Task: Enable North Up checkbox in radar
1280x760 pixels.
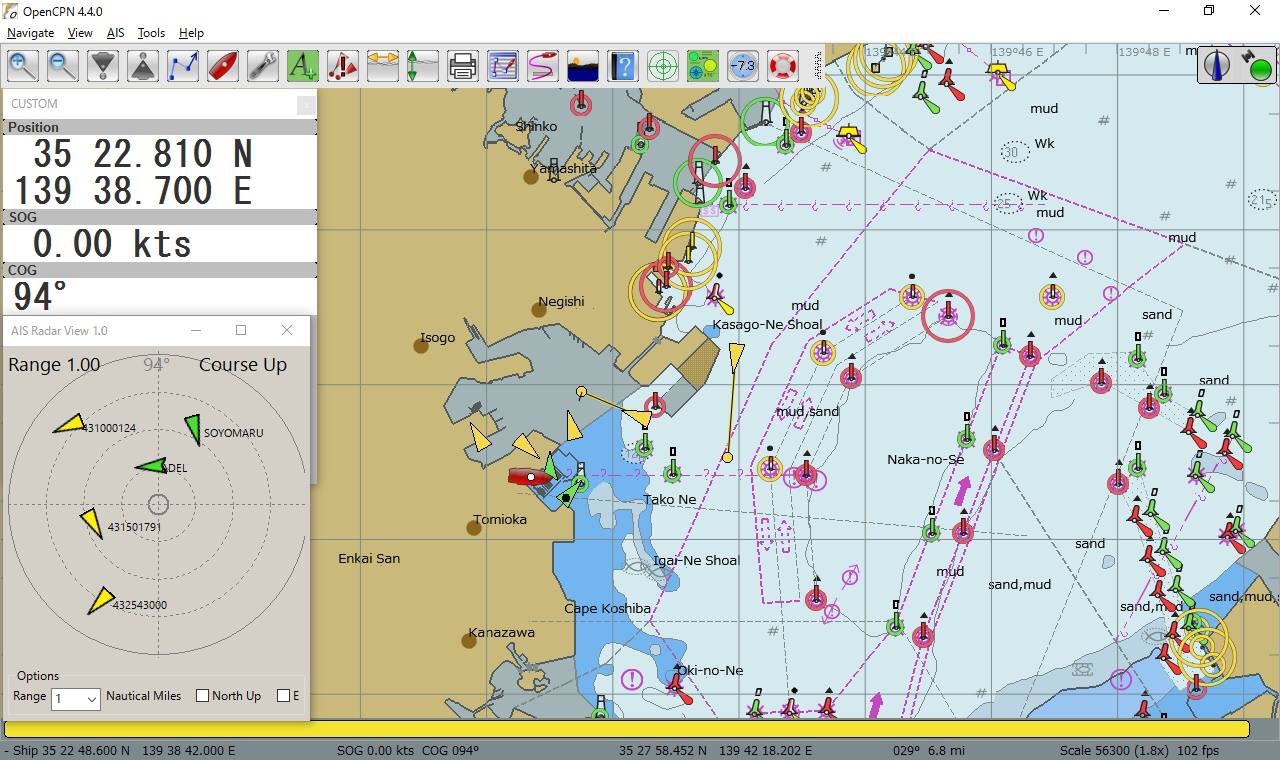Action: point(203,696)
